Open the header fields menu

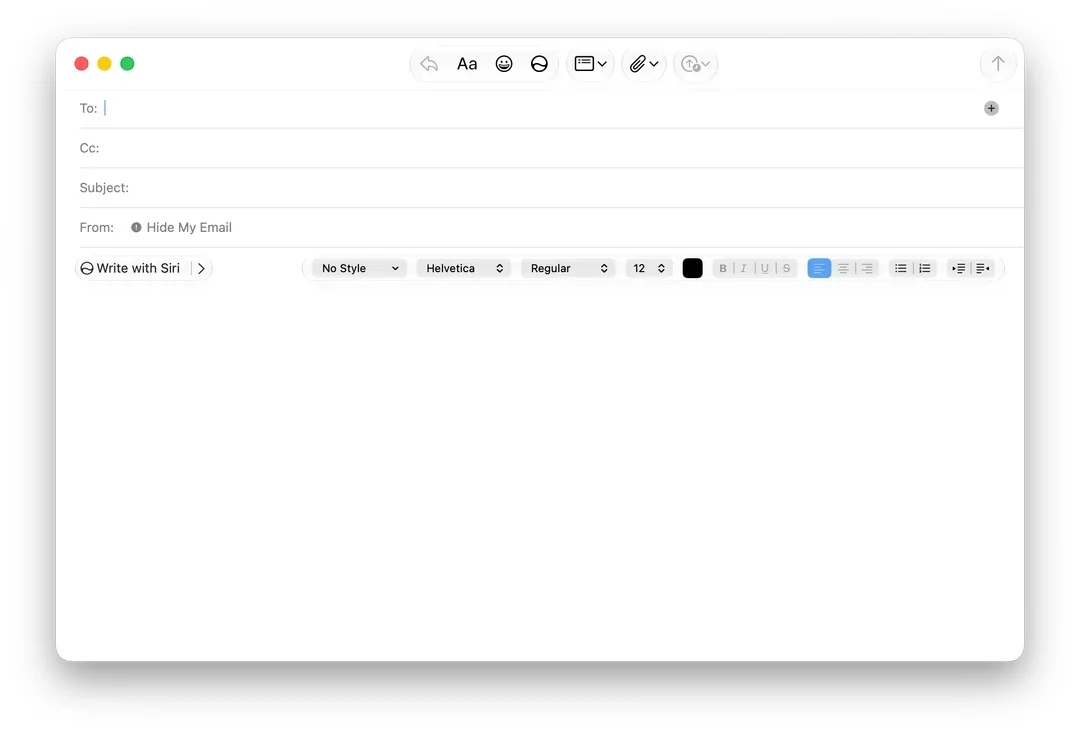pos(590,64)
